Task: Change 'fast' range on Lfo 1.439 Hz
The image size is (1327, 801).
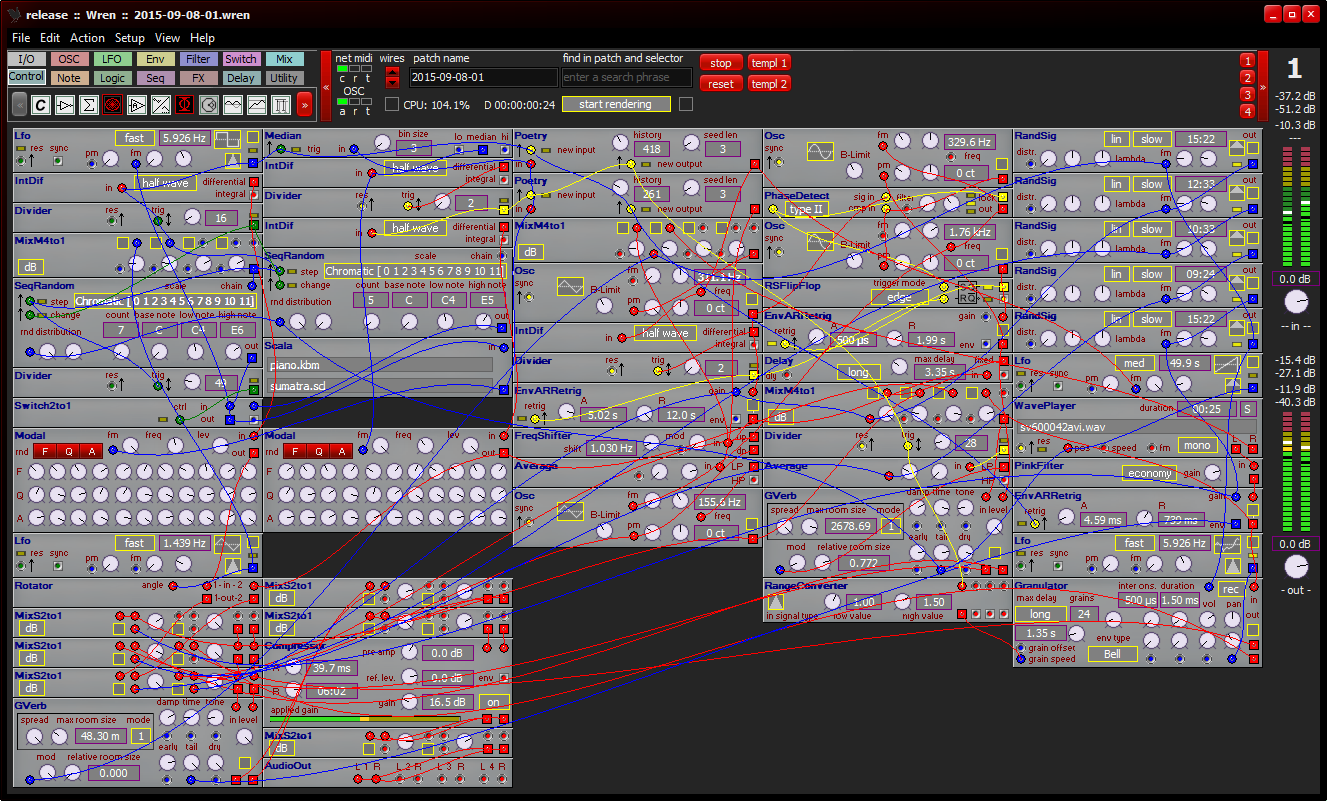Action: coord(134,543)
